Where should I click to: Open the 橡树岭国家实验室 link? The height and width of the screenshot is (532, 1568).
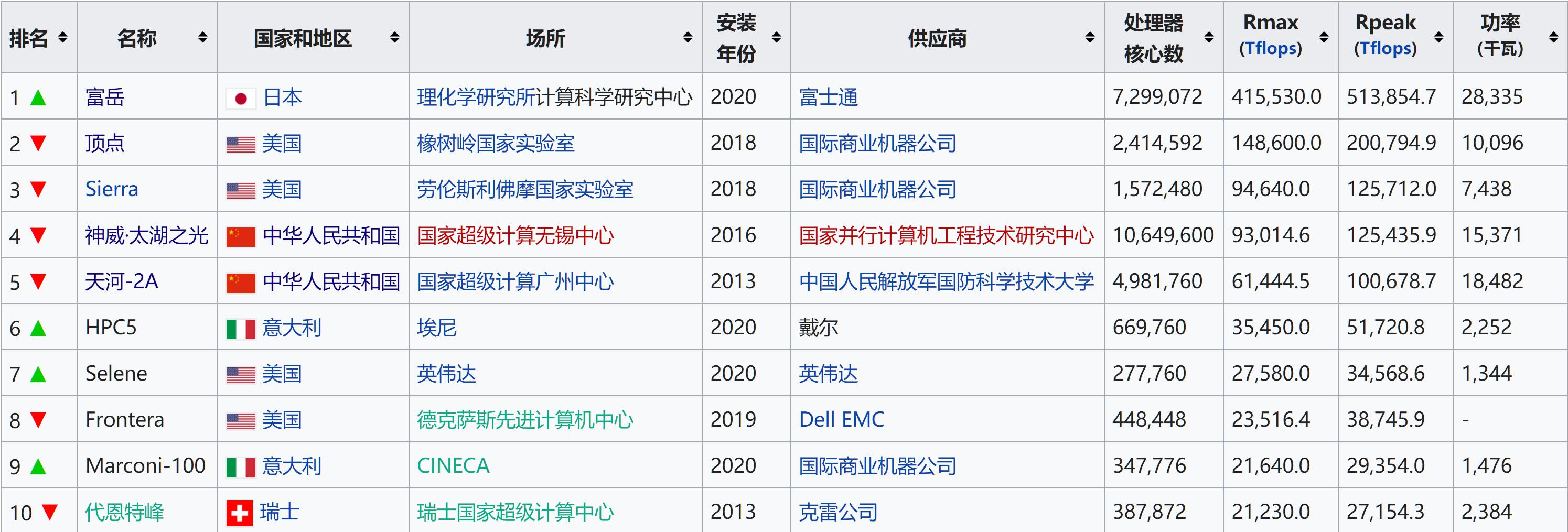click(x=496, y=143)
